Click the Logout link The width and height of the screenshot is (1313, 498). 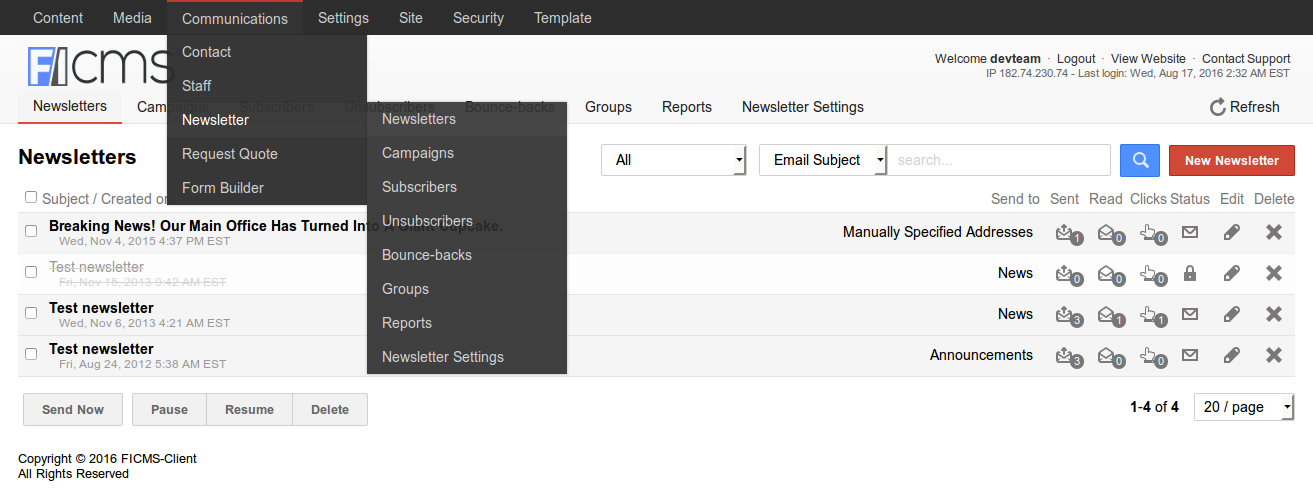point(1076,59)
